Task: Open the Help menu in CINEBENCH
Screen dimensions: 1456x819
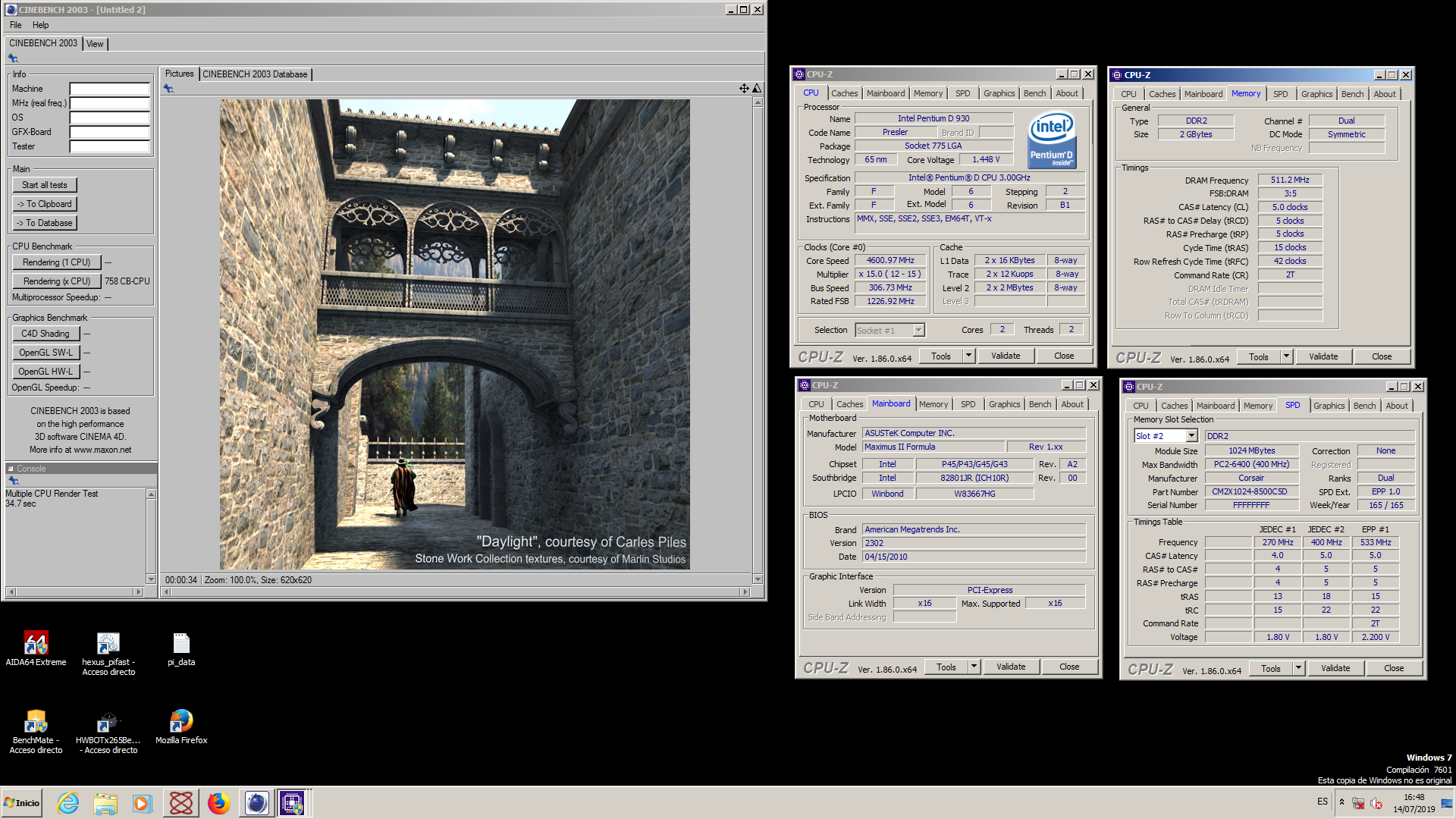Action: pyautogui.click(x=40, y=25)
